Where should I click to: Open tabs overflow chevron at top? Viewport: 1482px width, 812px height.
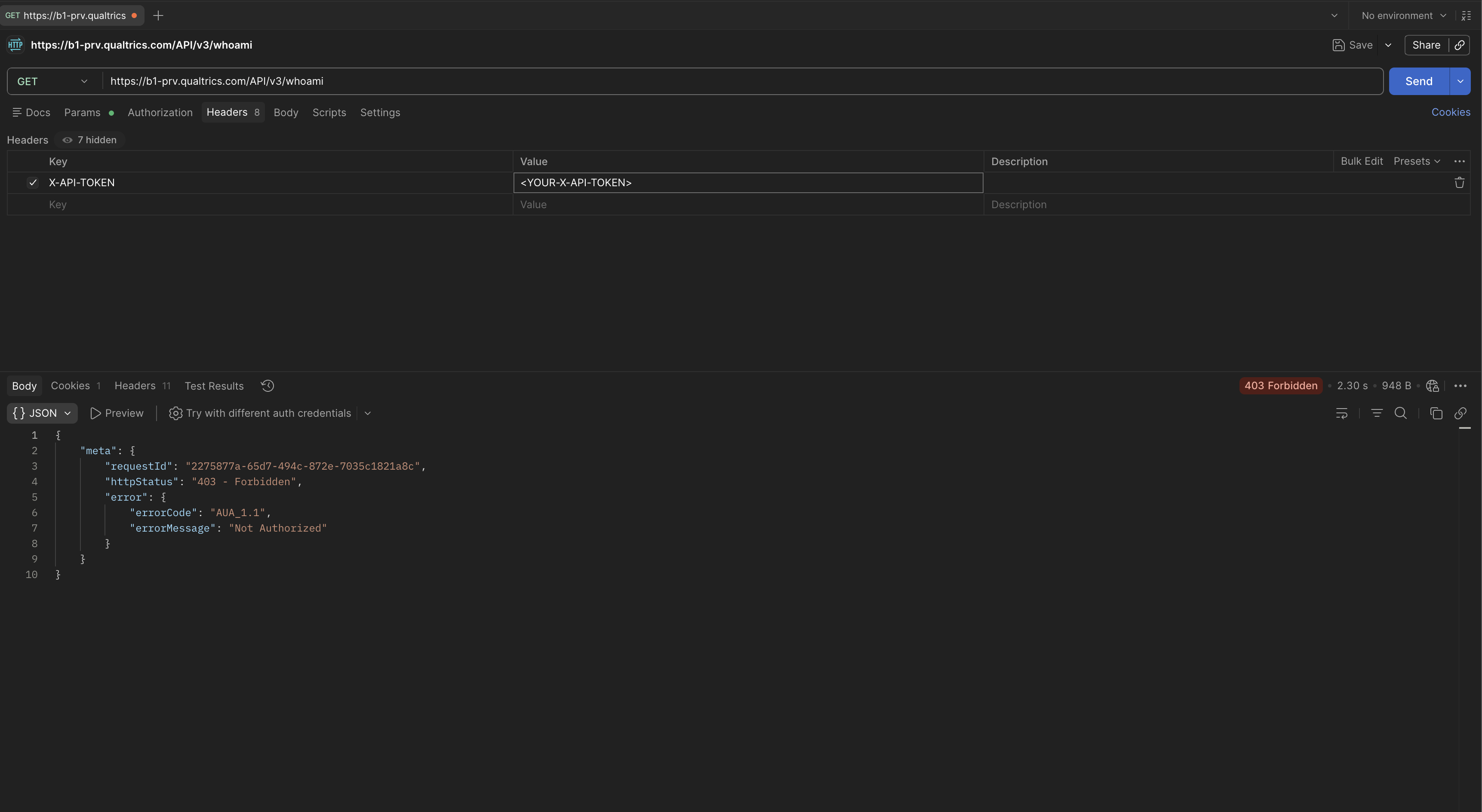pos(1335,15)
